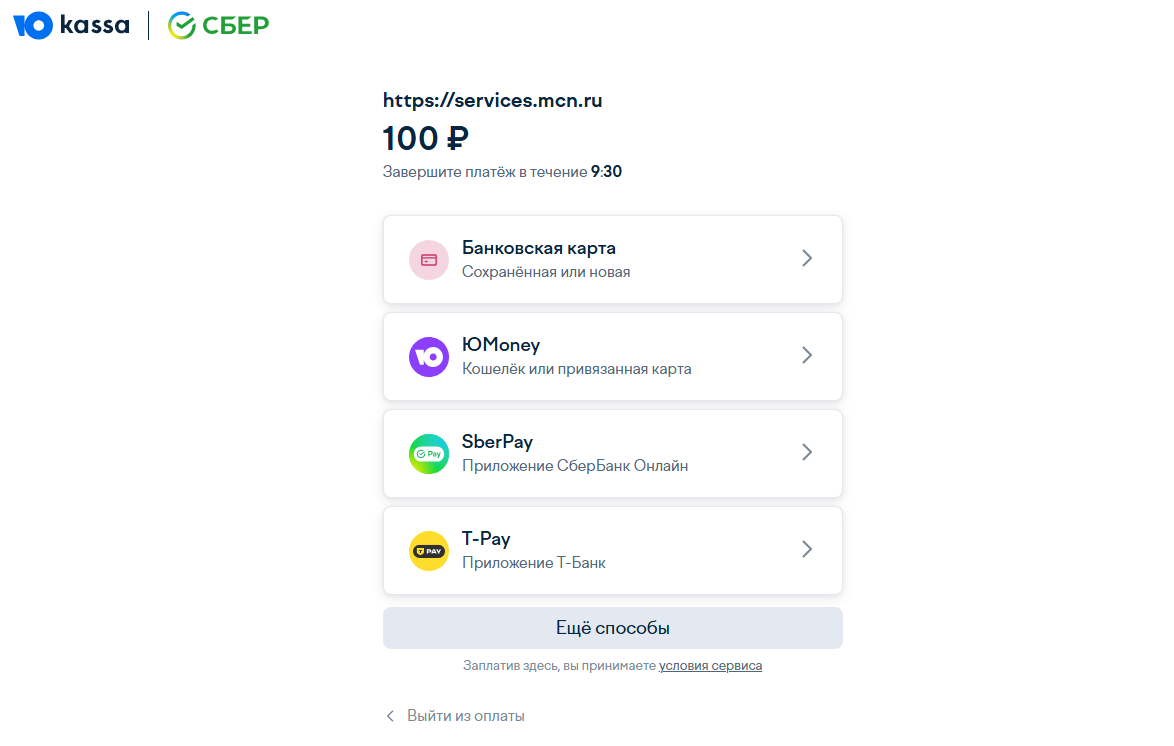
Task: Open chevron on Банковская карта row
Action: click(x=806, y=258)
